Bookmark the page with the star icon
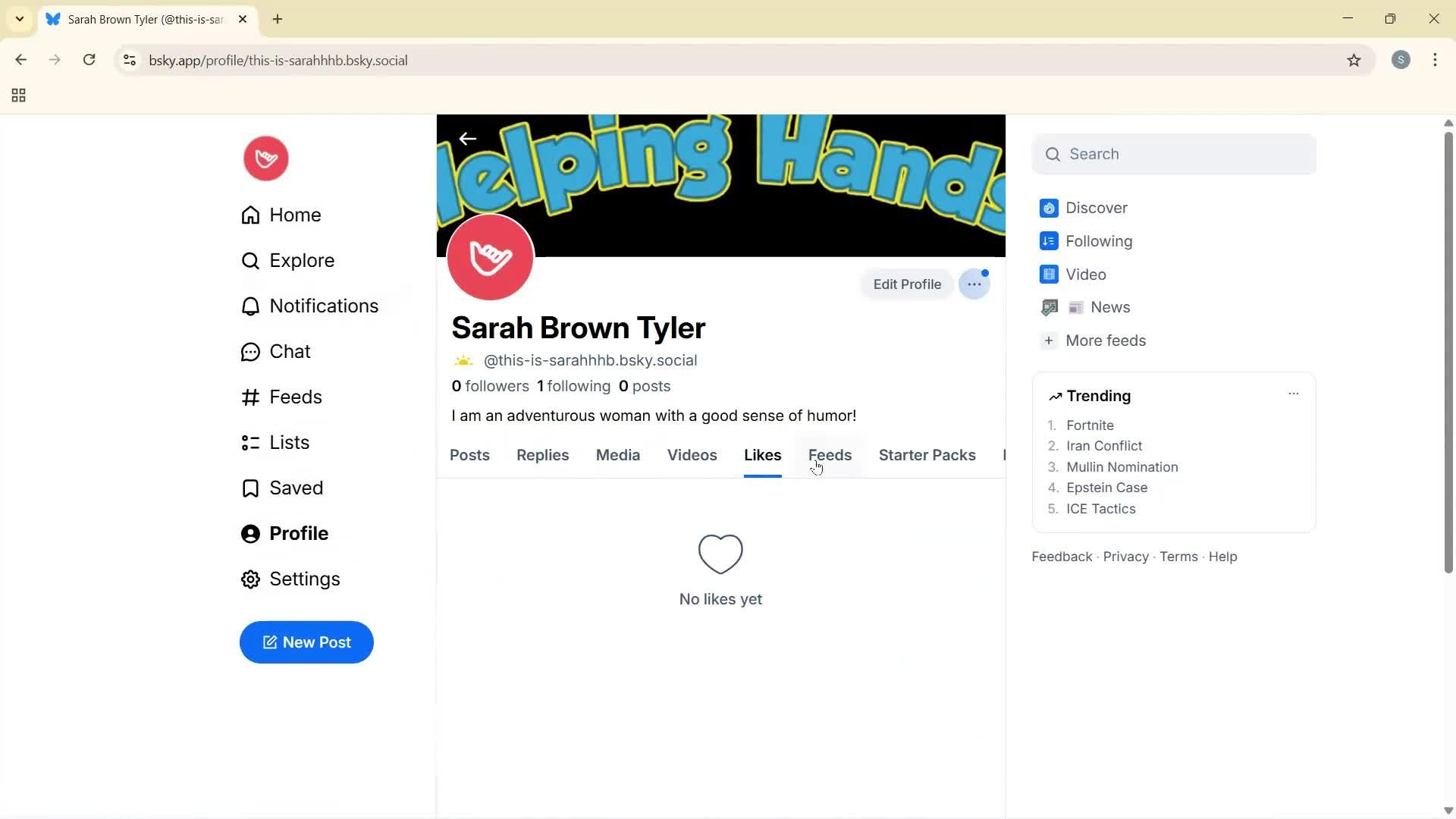This screenshot has height=819, width=1456. [1354, 60]
